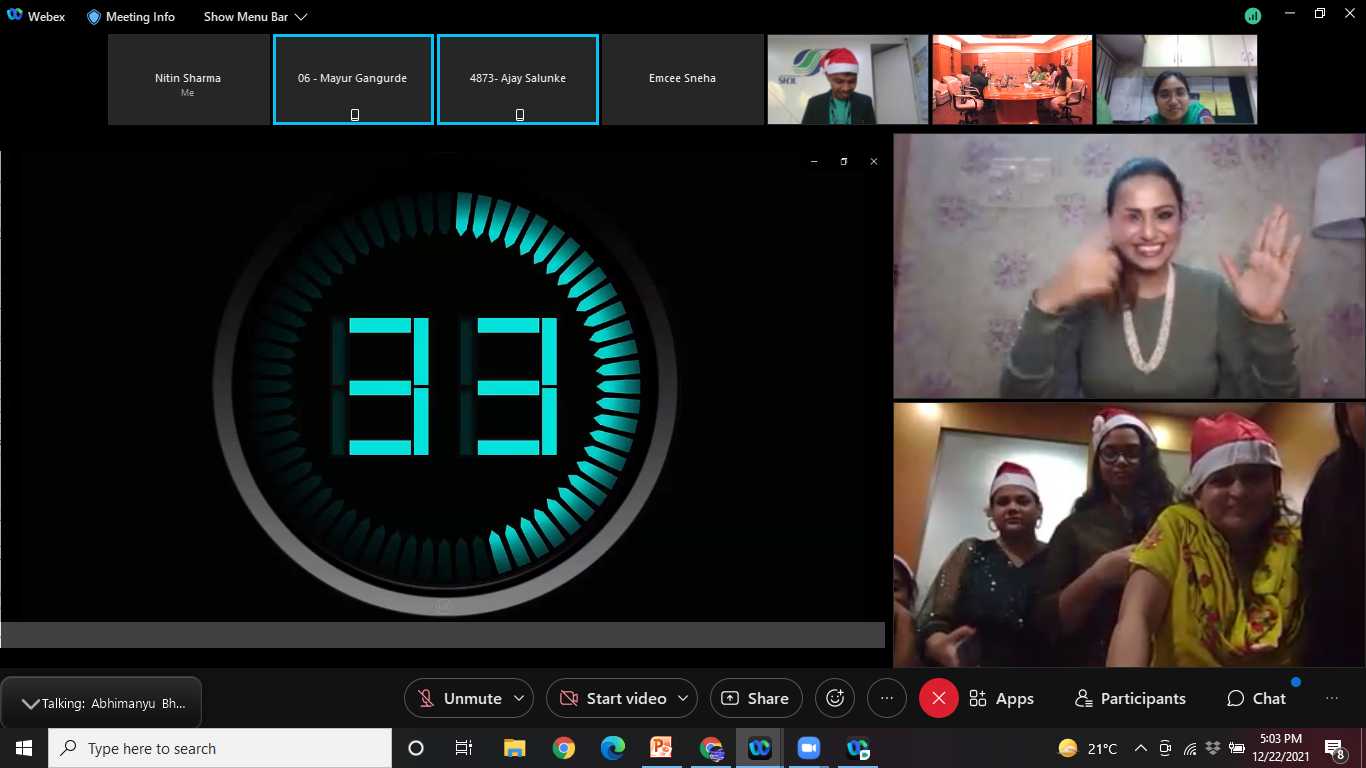Open the weather widget showing 21°C
This screenshot has width=1366, height=768.
coord(1088,748)
